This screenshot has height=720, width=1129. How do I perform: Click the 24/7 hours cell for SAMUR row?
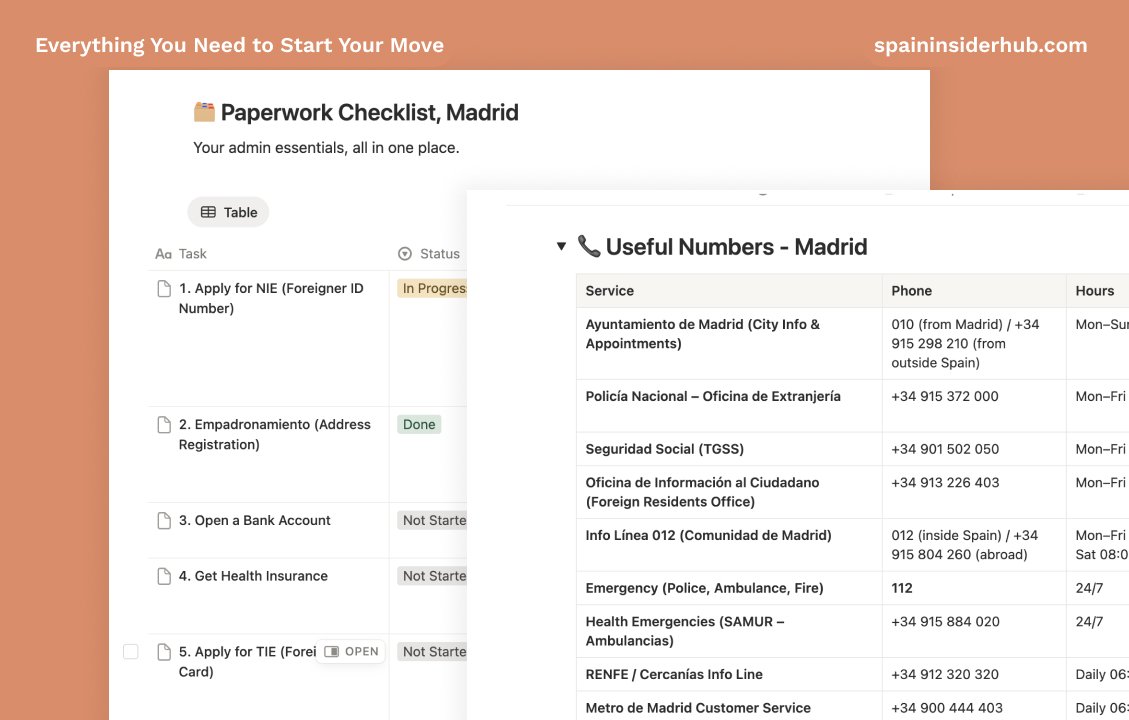(1097, 631)
